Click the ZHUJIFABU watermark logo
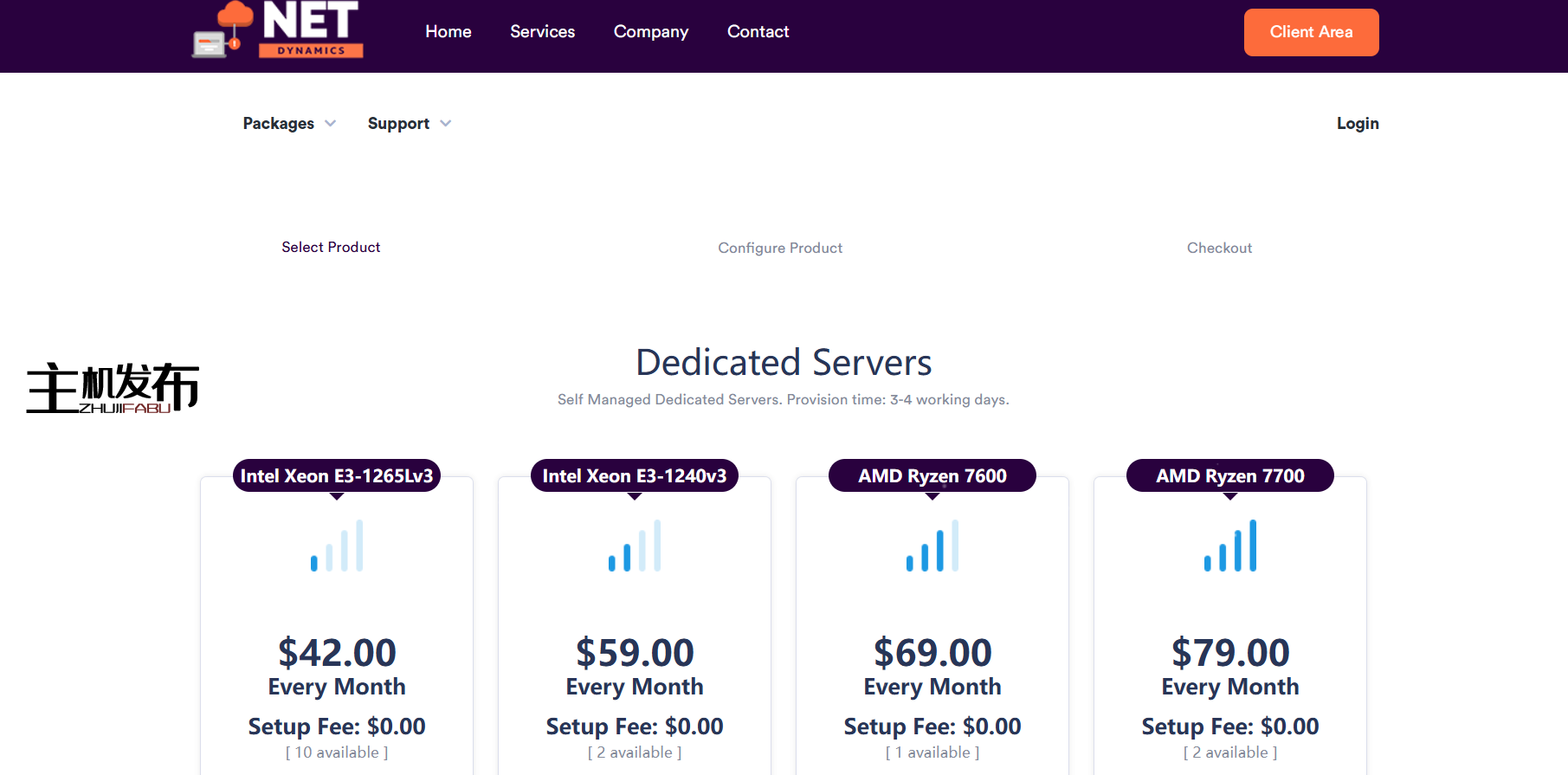 113,388
